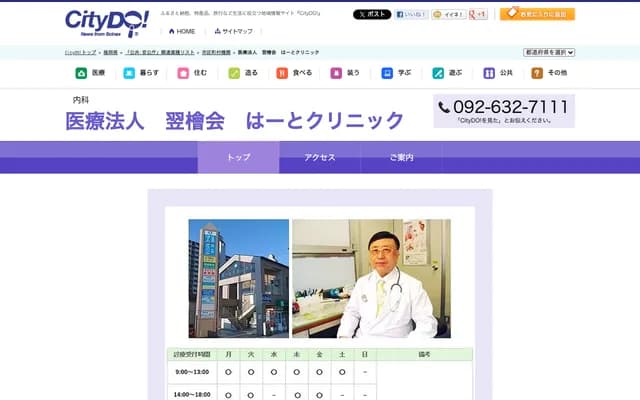The height and width of the screenshot is (400, 640).
Task: Select the pink 住む category icon
Action: pos(183,73)
